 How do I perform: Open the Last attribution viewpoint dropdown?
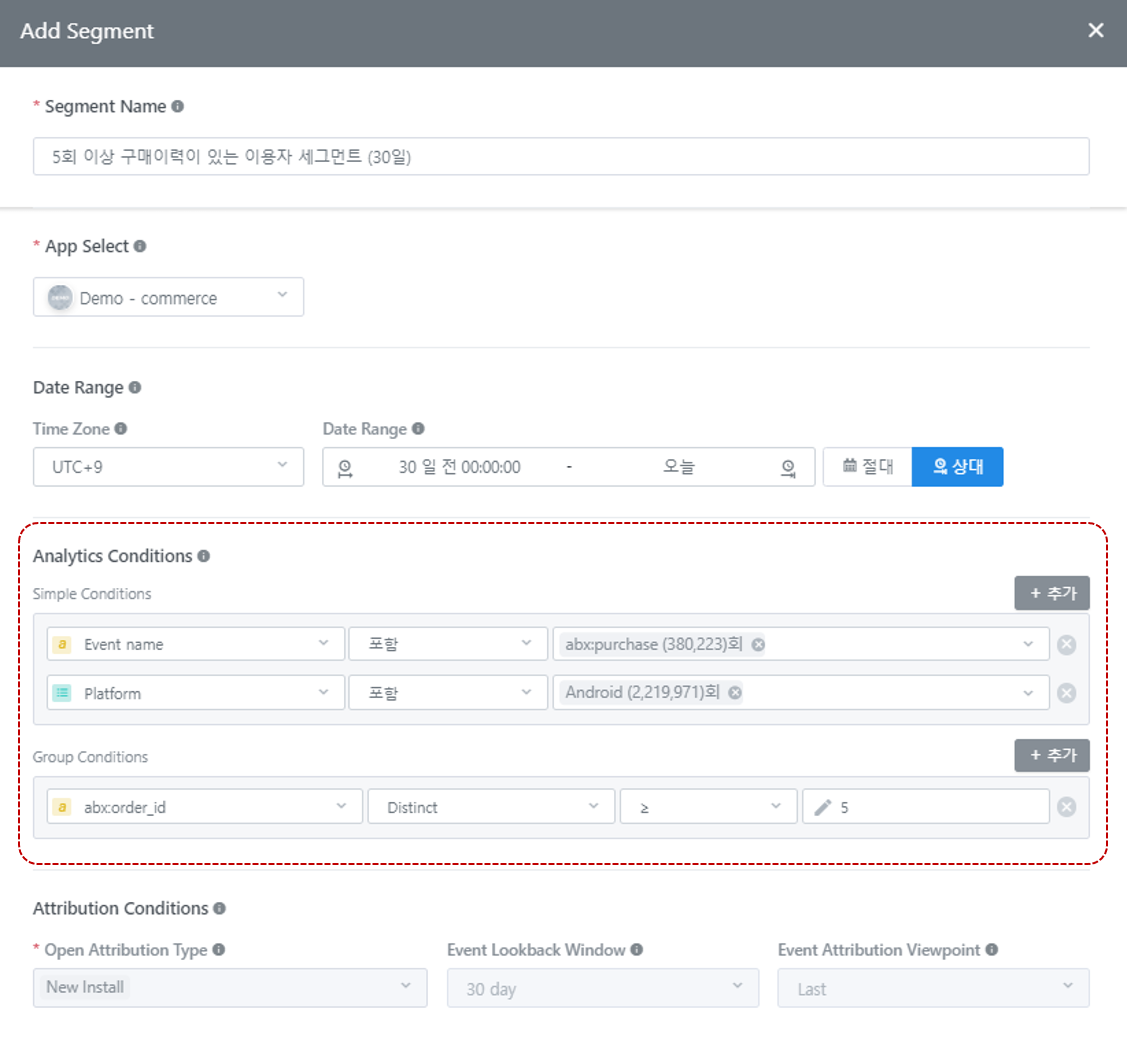[x=934, y=988]
